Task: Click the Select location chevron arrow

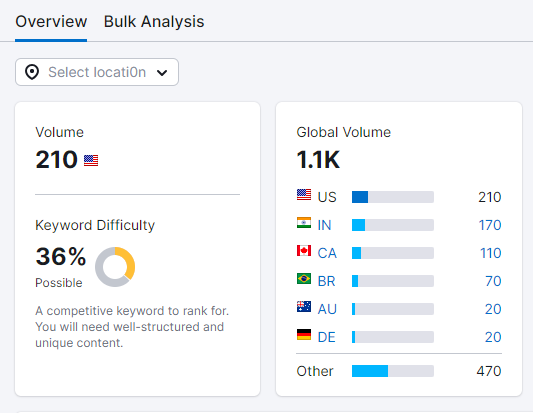Action: coord(162,72)
